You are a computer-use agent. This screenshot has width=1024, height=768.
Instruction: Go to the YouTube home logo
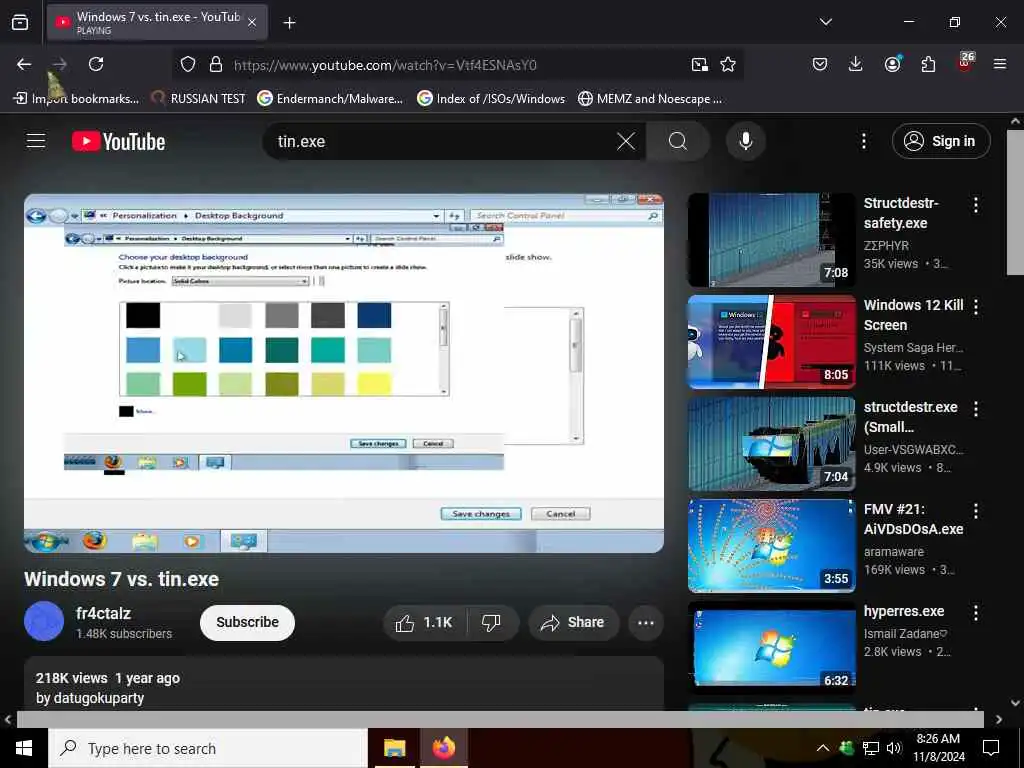coord(118,141)
